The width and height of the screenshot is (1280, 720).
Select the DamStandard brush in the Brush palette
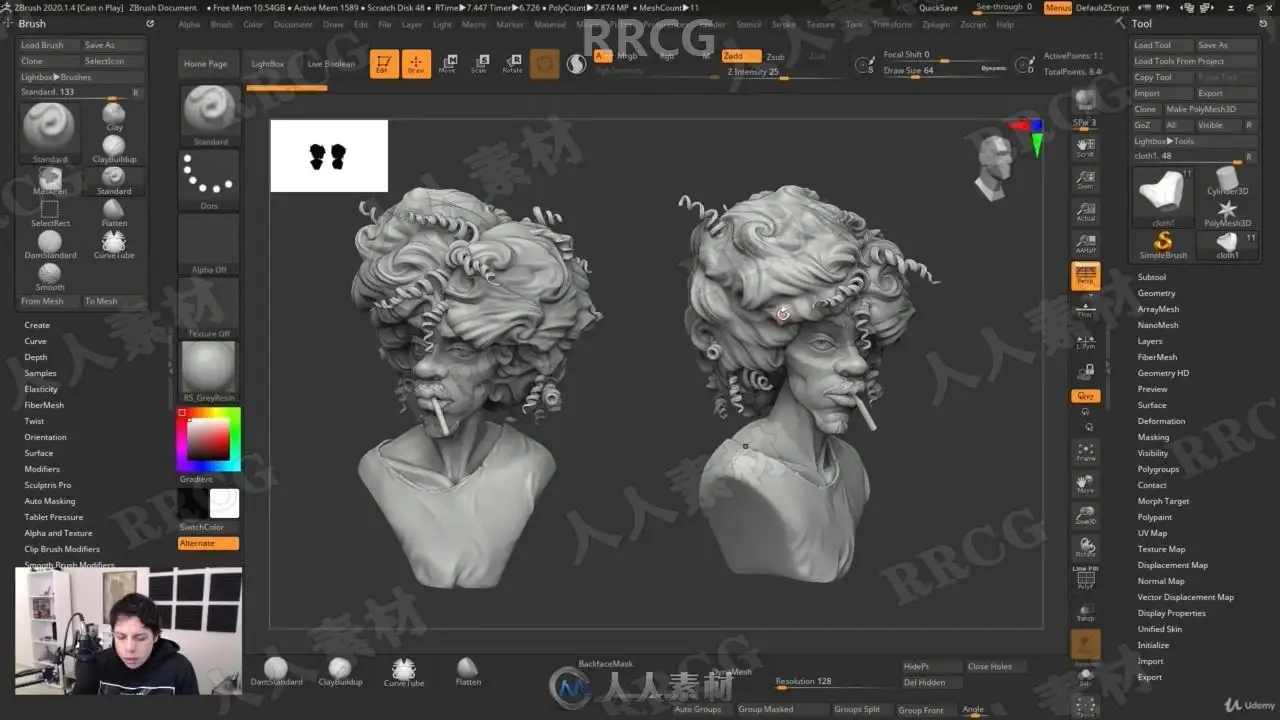tap(50, 244)
